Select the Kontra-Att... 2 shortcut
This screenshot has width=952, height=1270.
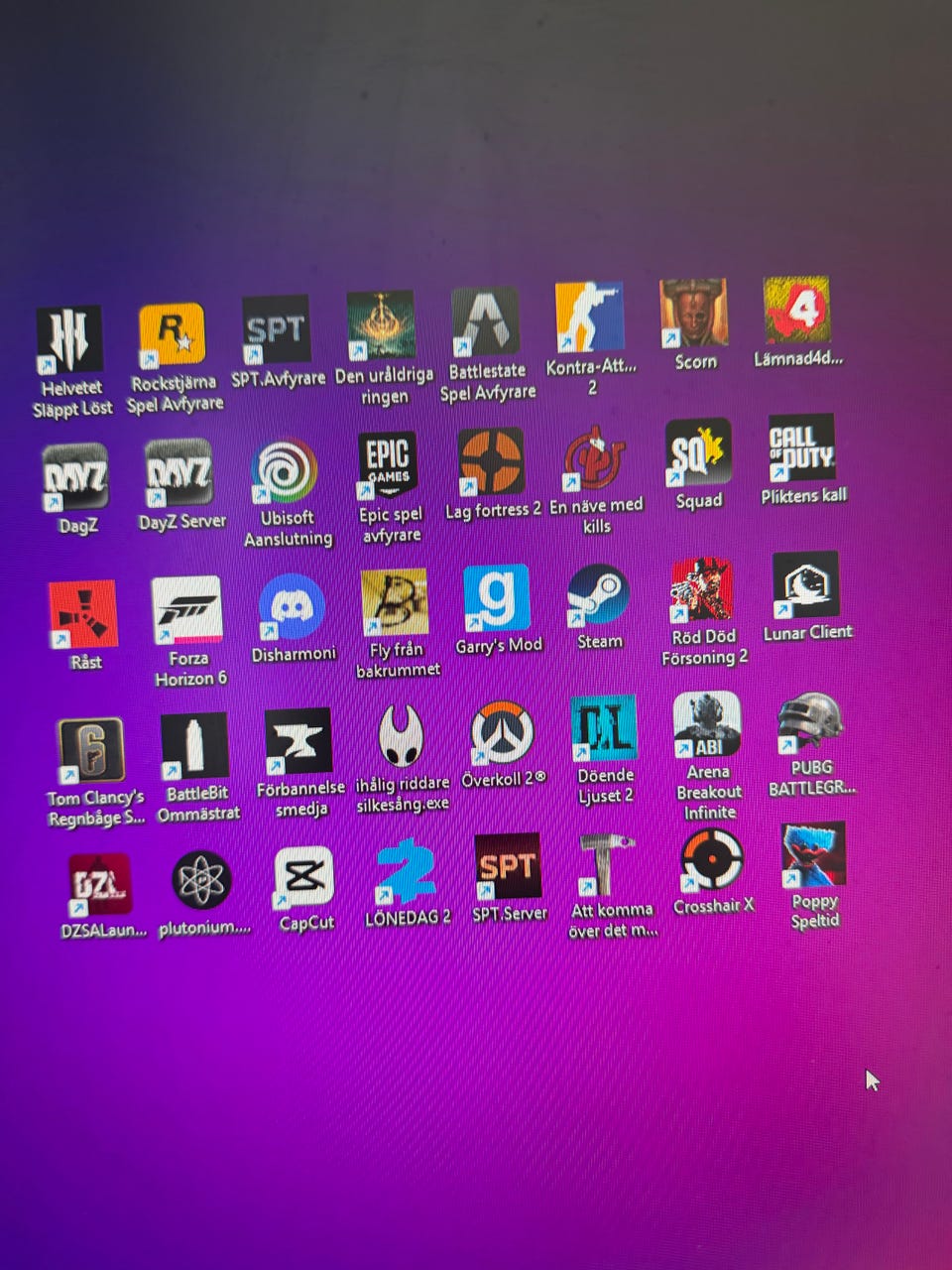click(x=590, y=317)
